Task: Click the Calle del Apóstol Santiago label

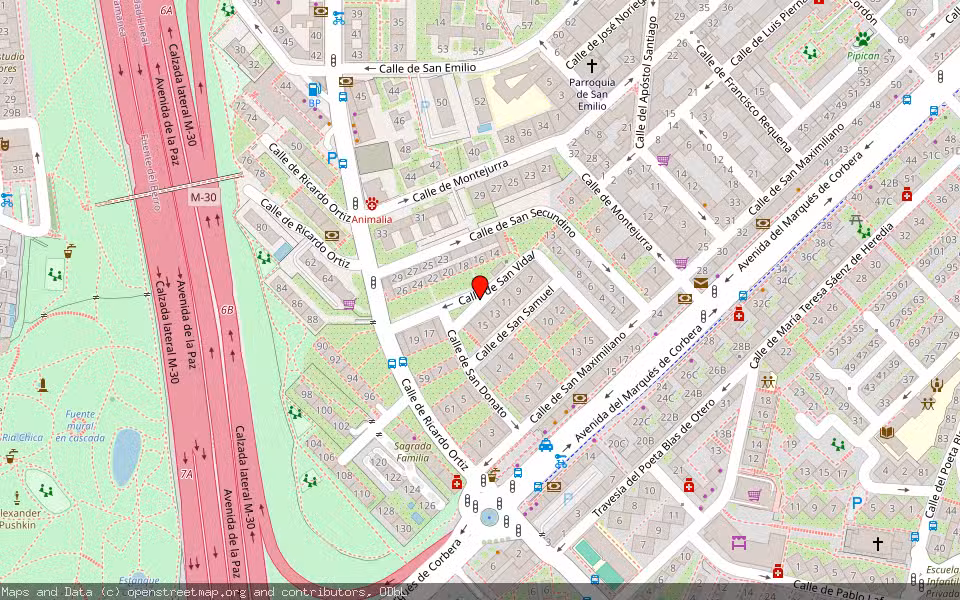Action: pos(645,81)
